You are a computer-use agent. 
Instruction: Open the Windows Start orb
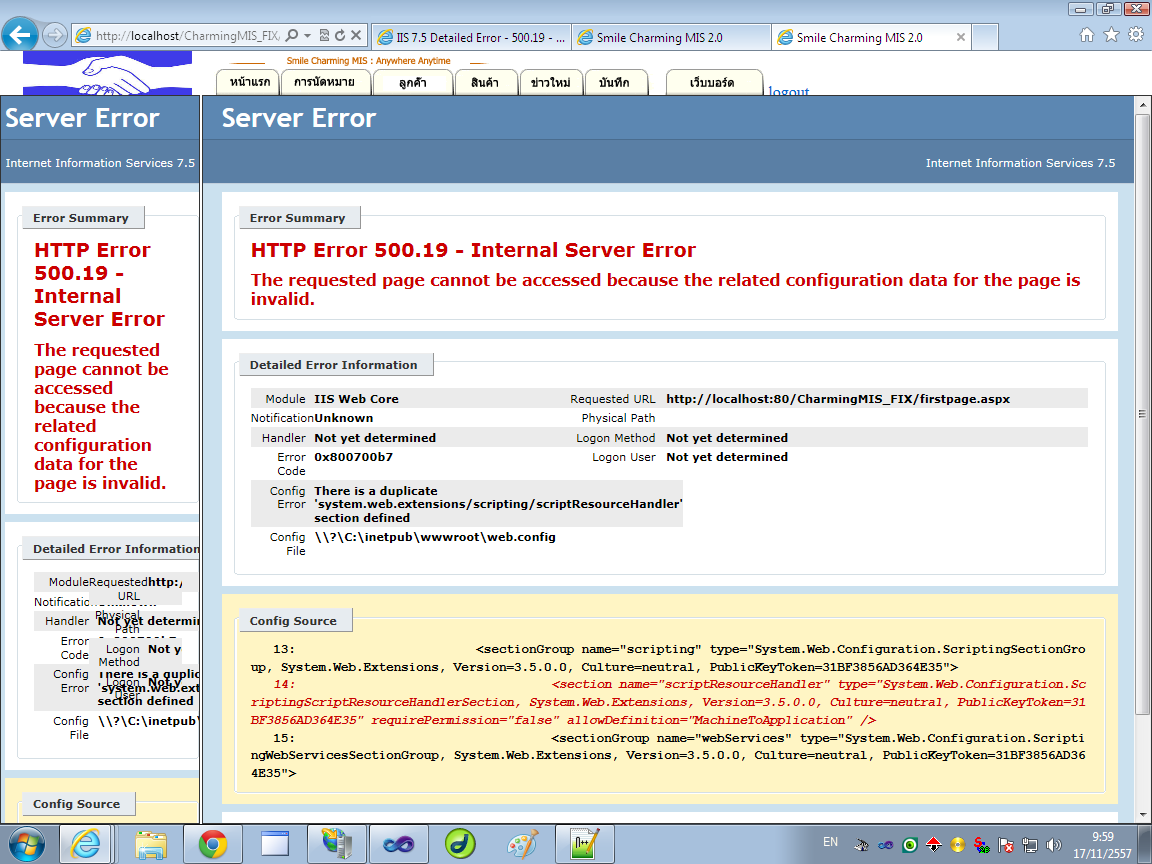pyautogui.click(x=26, y=844)
